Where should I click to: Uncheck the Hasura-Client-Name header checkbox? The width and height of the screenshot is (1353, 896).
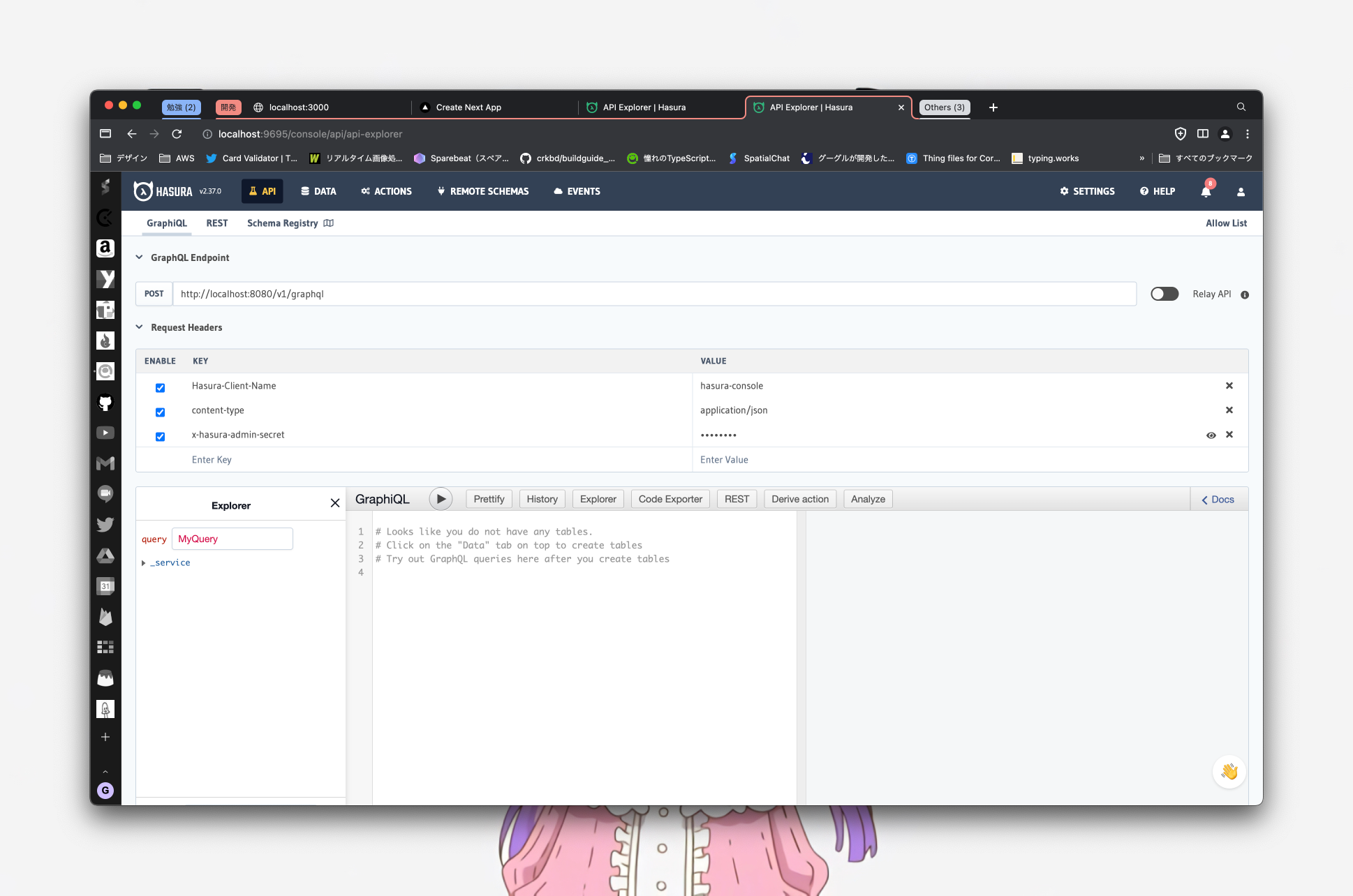(x=160, y=387)
